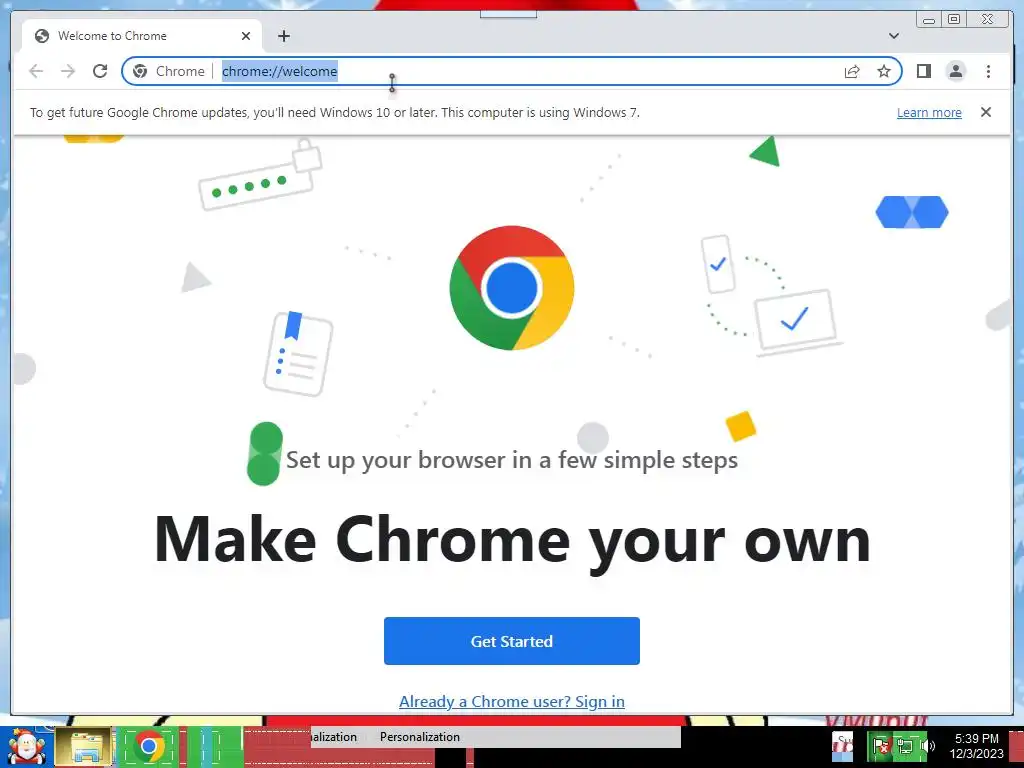This screenshot has height=768, width=1024.
Task: Reload the current page
Action: click(x=100, y=71)
